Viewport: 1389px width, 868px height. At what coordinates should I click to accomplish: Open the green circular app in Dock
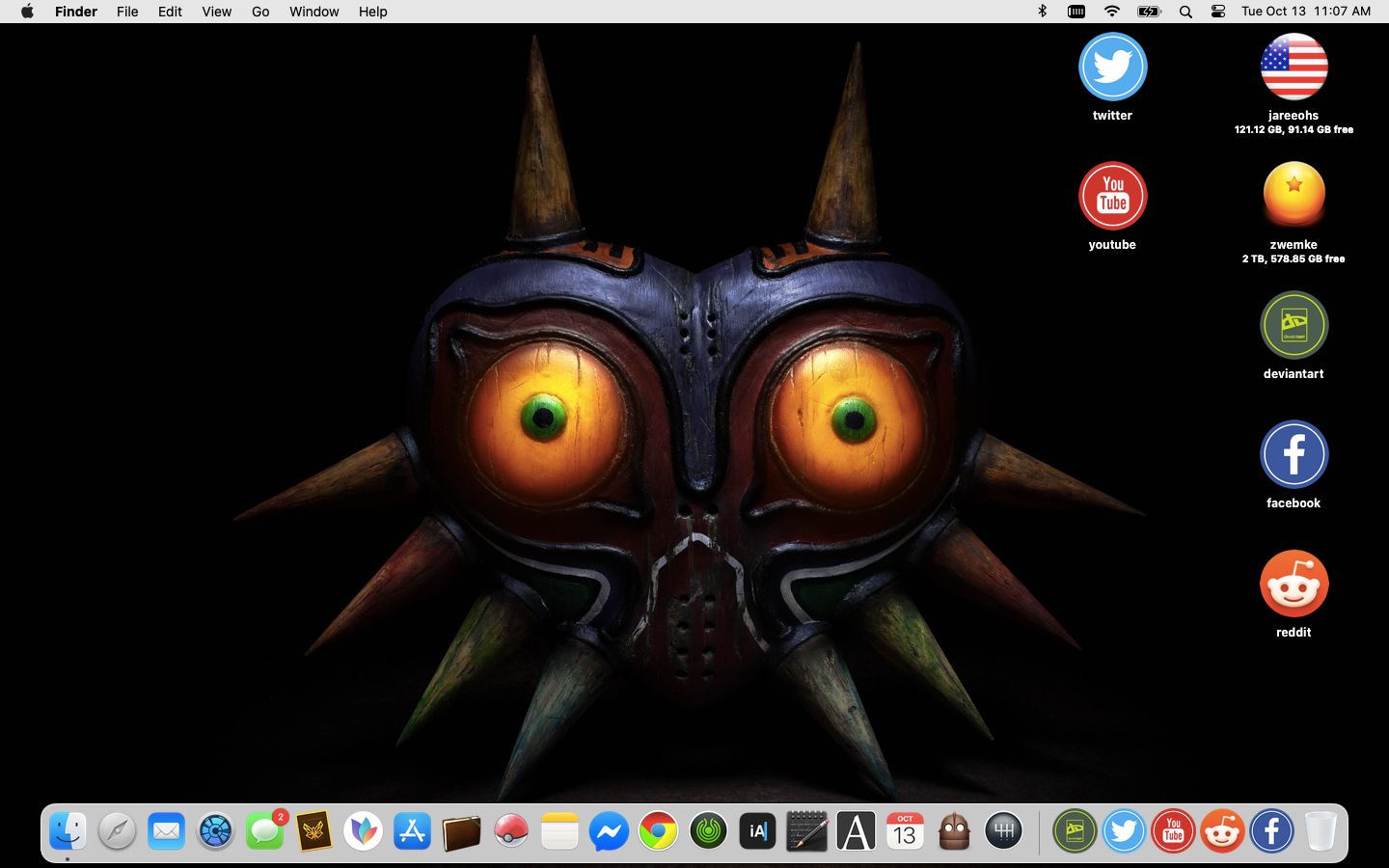[x=708, y=830]
